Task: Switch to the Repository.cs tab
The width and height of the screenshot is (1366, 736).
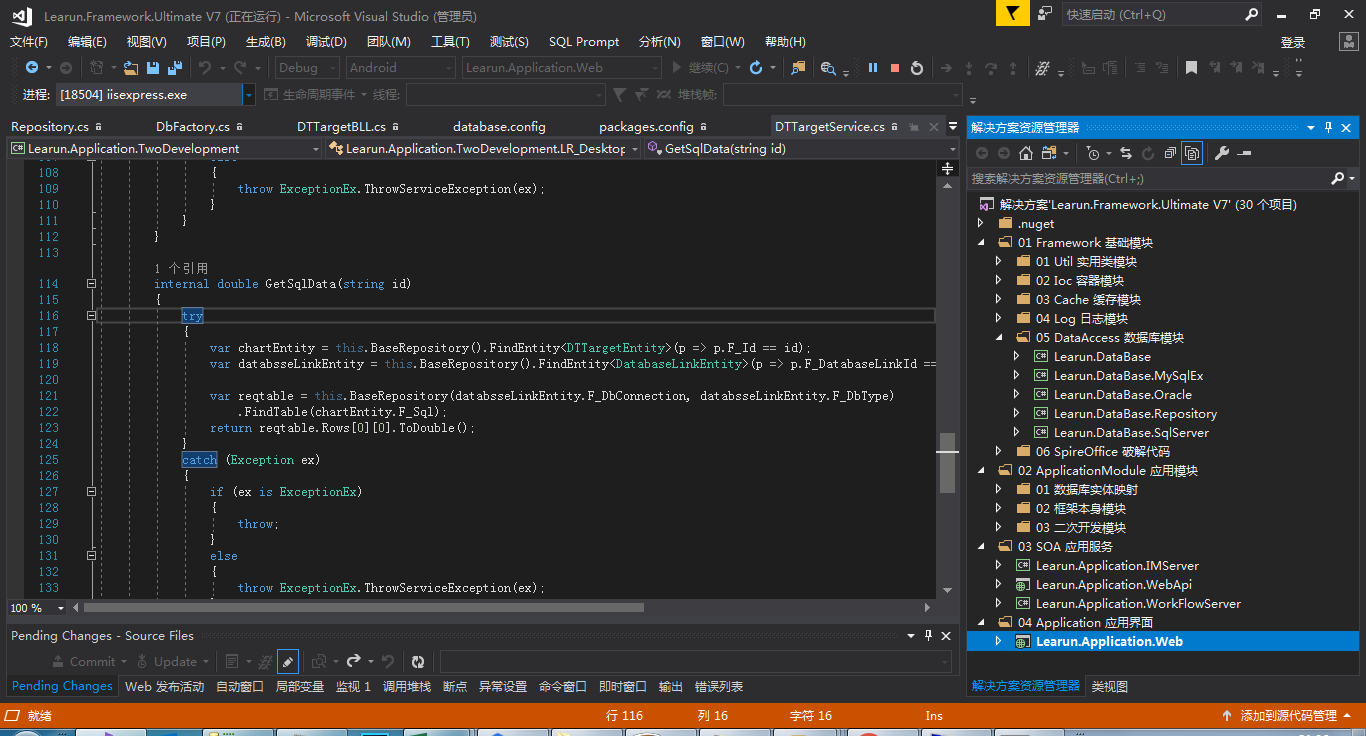Action: tap(50, 126)
